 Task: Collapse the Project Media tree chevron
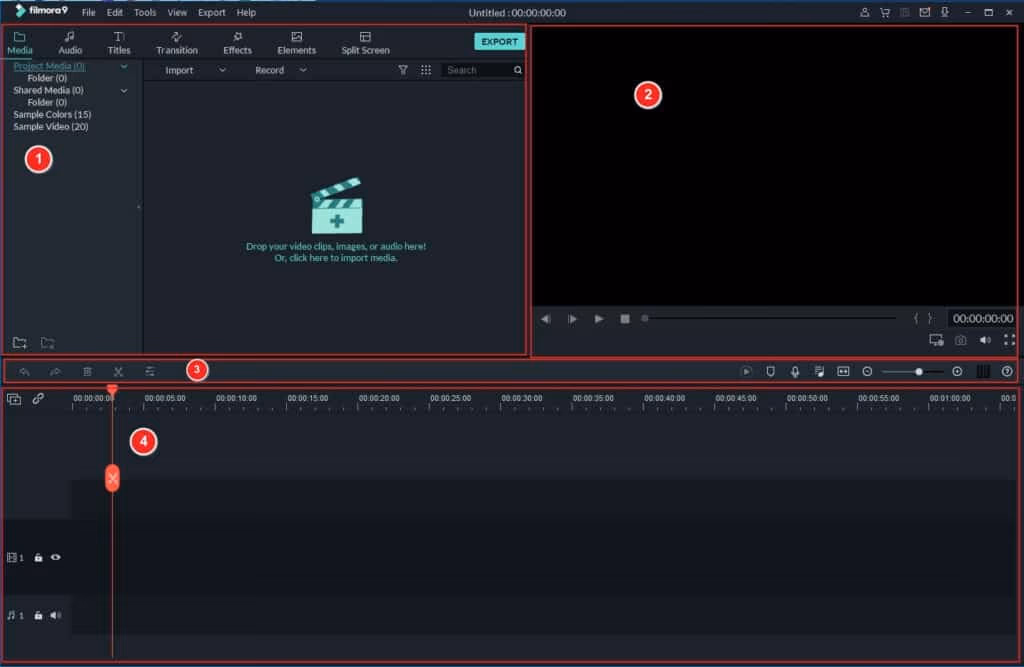click(124, 66)
